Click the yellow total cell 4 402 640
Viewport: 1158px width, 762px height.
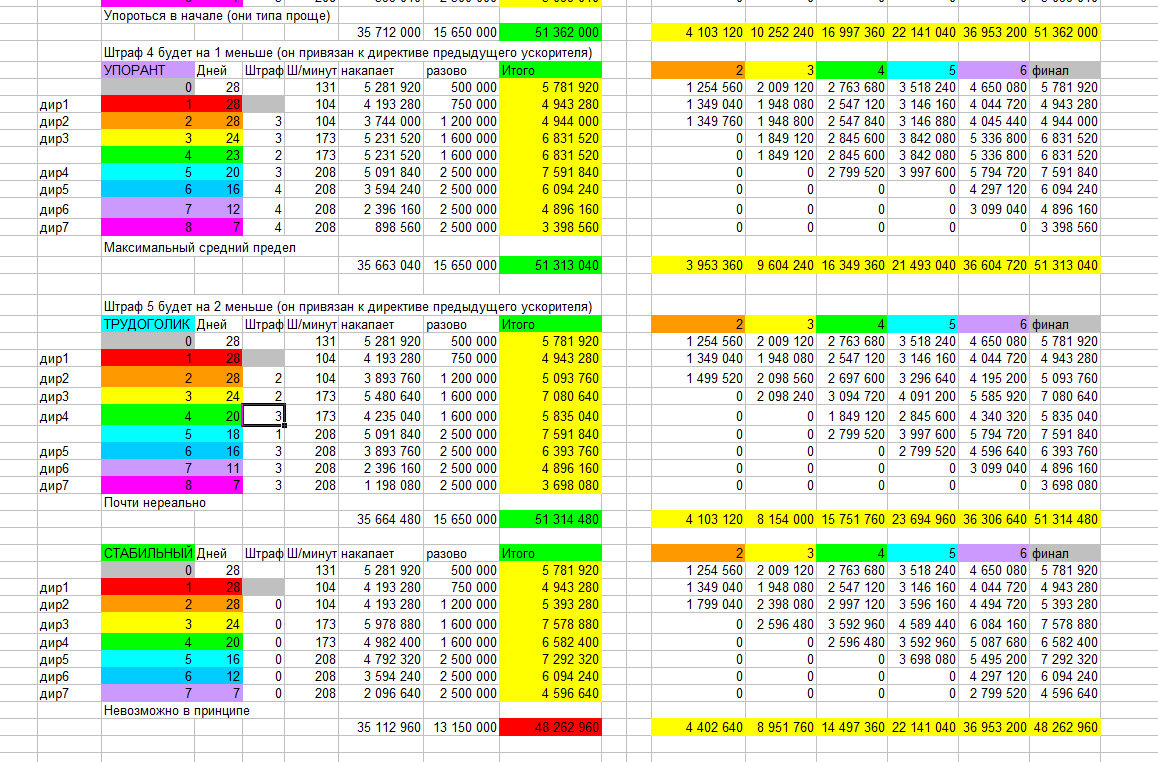click(x=698, y=727)
